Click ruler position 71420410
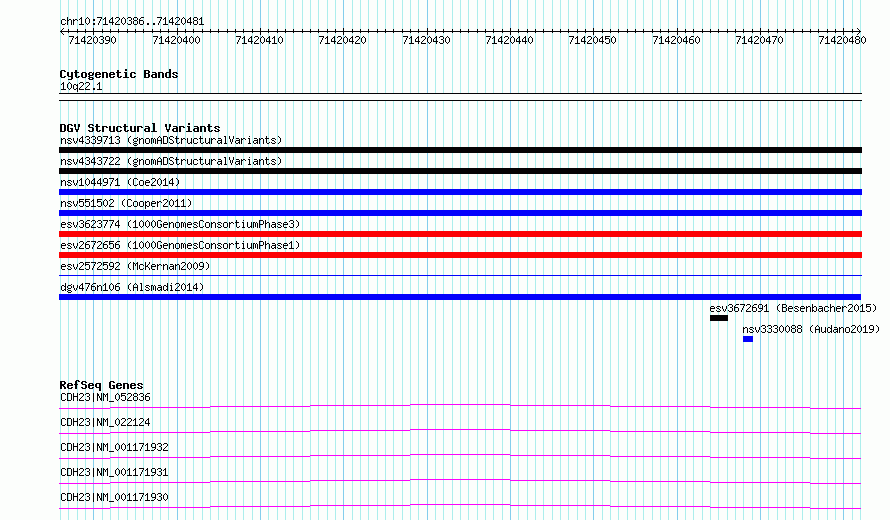This screenshot has width=890, height=520. click(x=259, y=40)
